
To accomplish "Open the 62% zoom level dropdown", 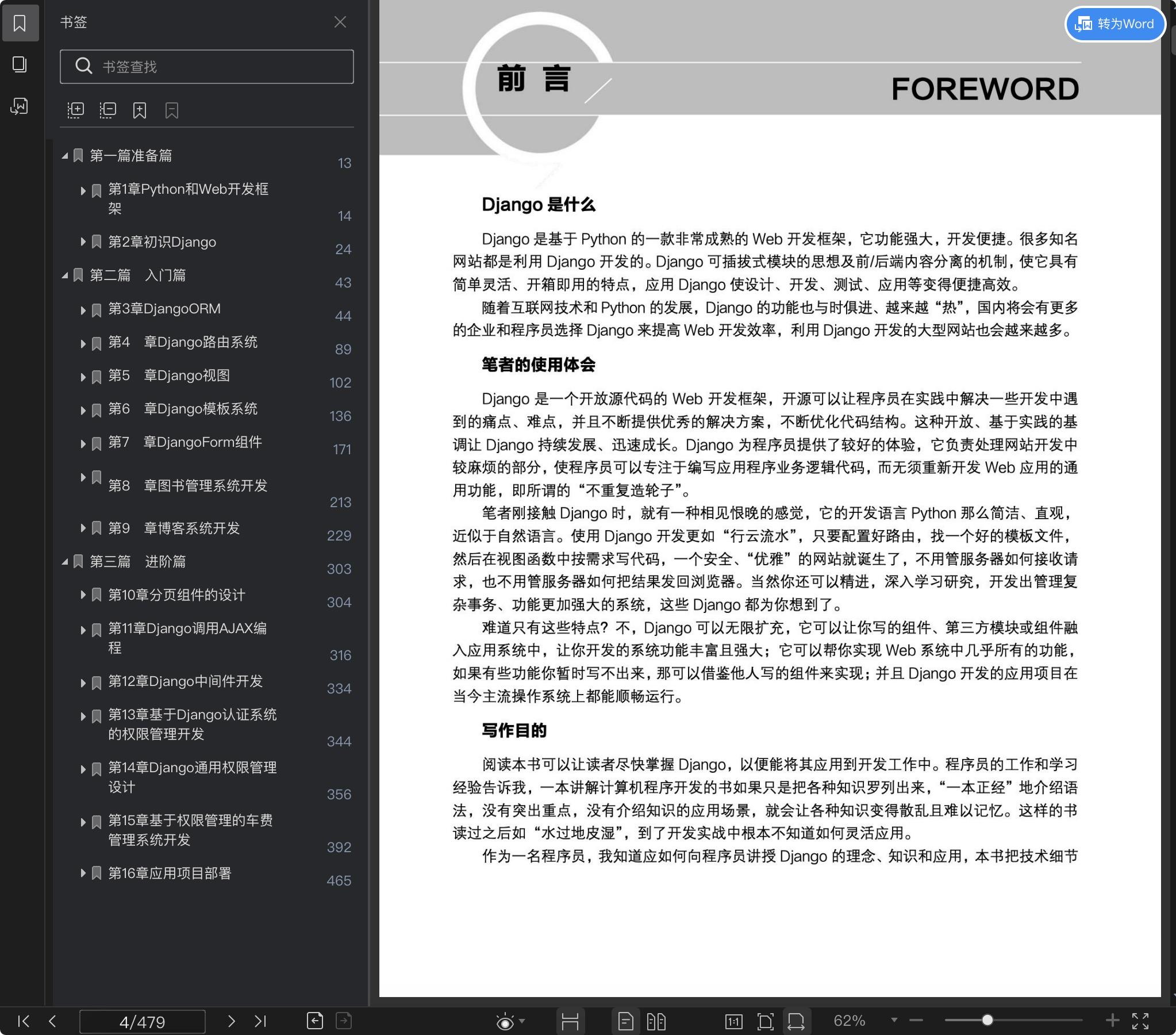I will tap(894, 1020).
